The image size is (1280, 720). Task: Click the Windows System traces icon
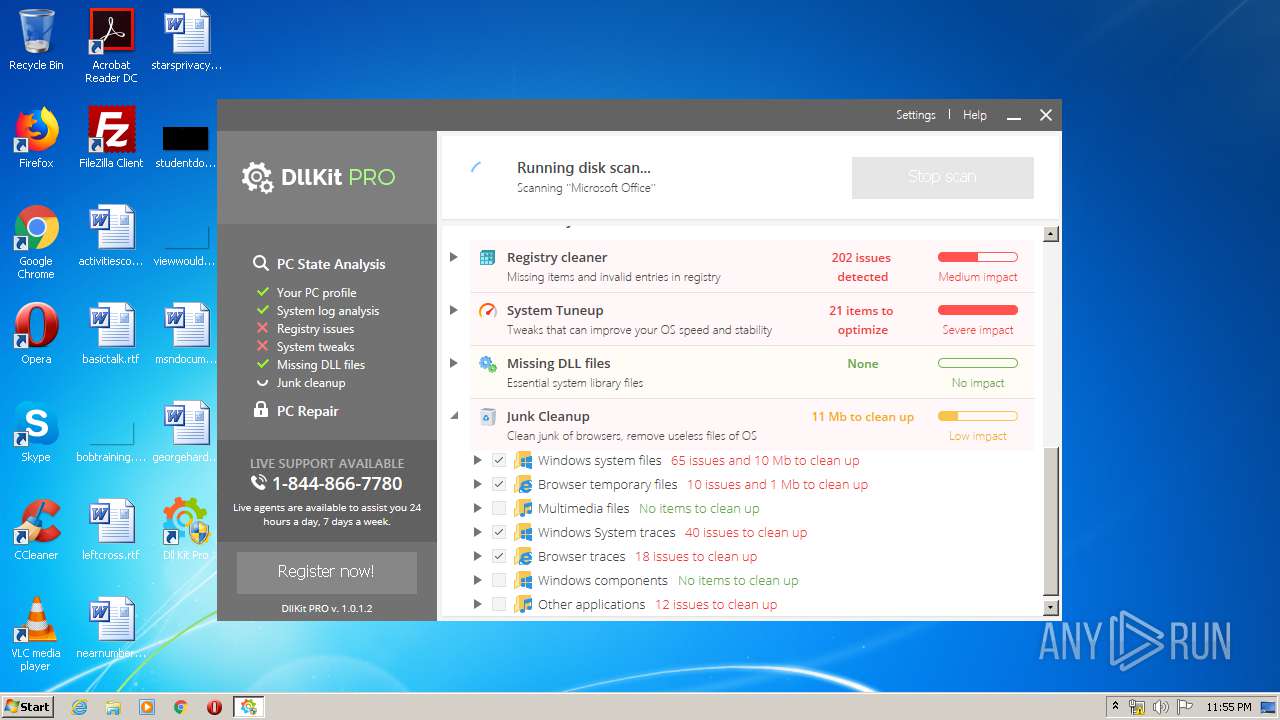click(523, 533)
